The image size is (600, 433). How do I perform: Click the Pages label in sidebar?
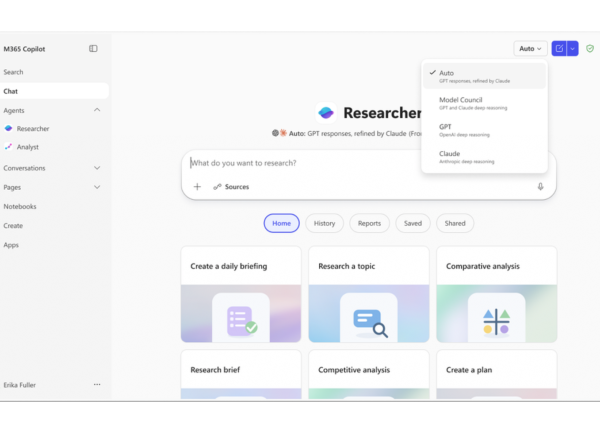pos(12,187)
